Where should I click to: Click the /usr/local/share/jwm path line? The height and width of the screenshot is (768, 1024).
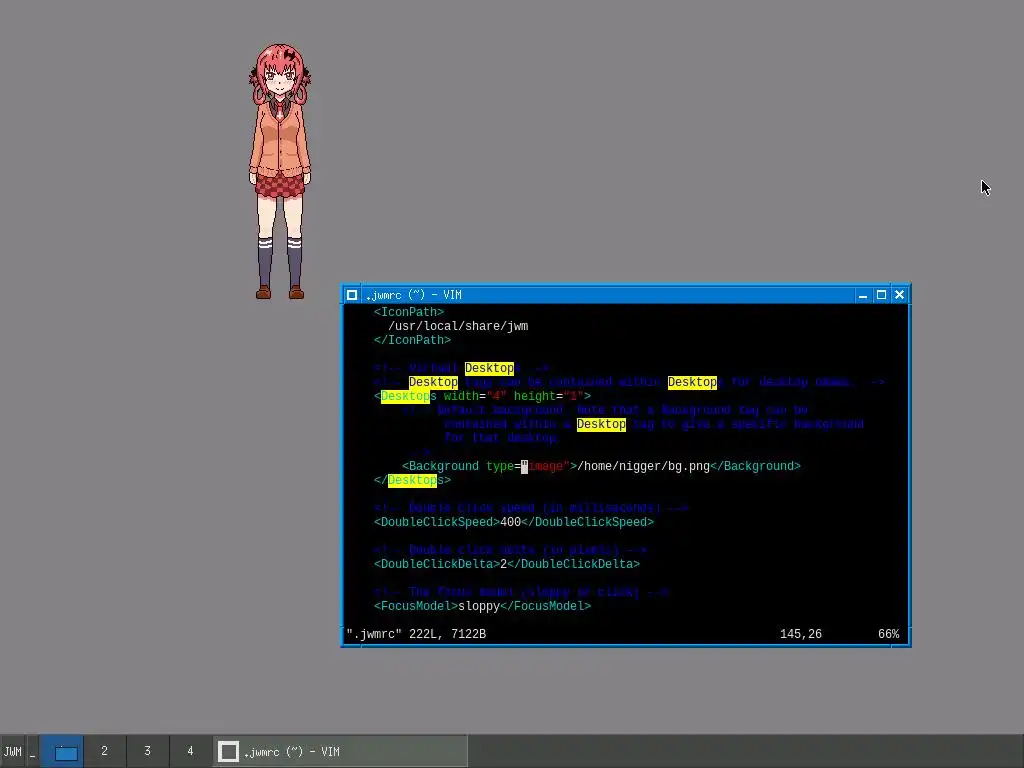click(x=458, y=326)
